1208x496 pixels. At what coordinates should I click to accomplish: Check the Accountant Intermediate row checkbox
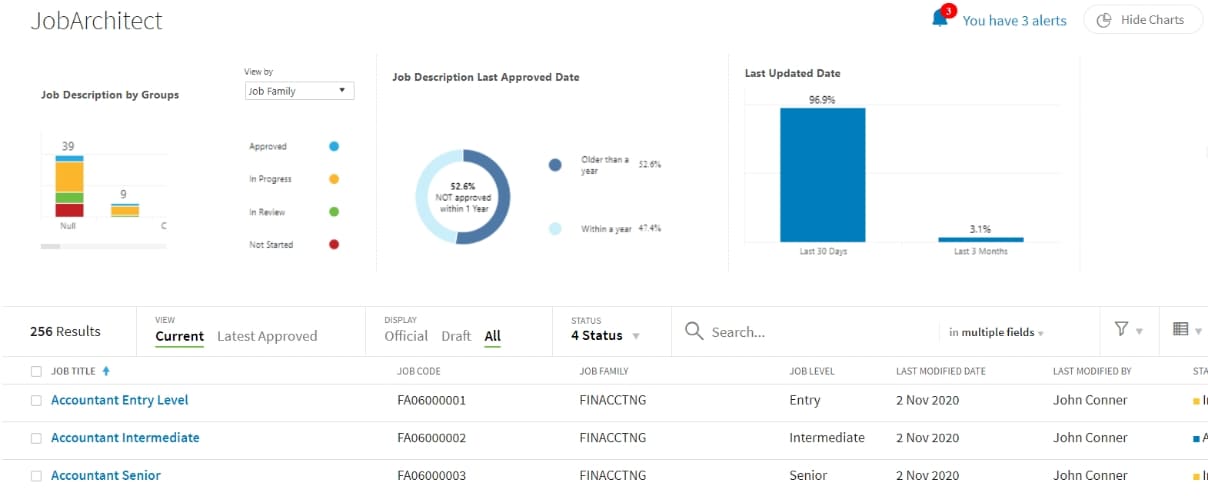click(36, 438)
